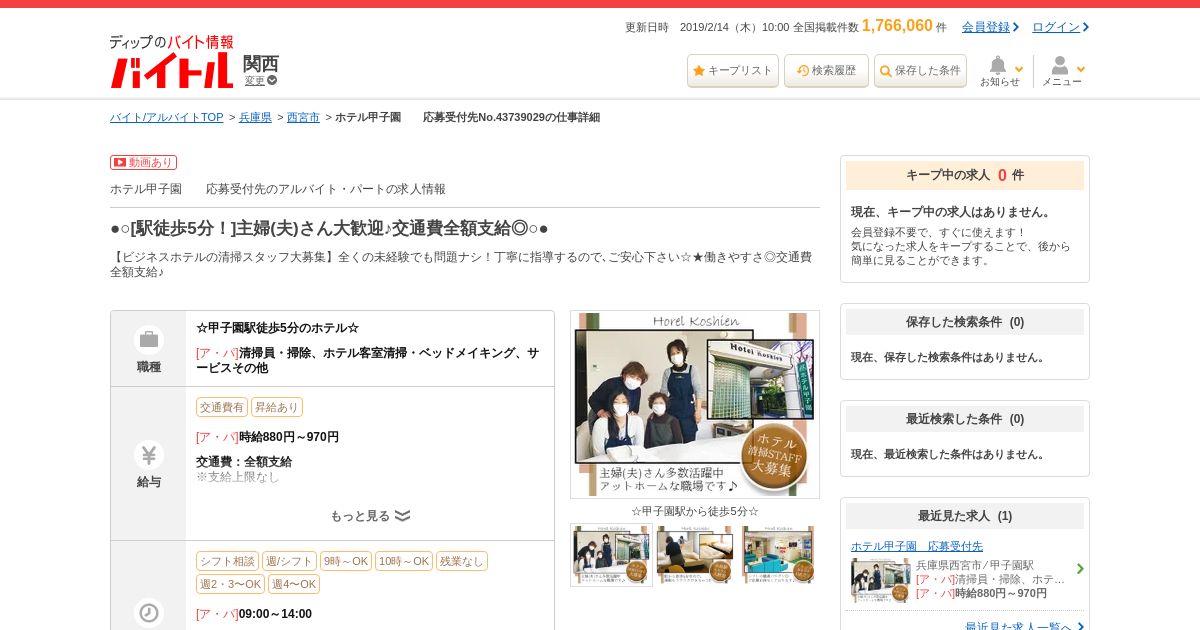Open the キープリスト button
The width and height of the screenshot is (1200, 630).
[x=733, y=71]
